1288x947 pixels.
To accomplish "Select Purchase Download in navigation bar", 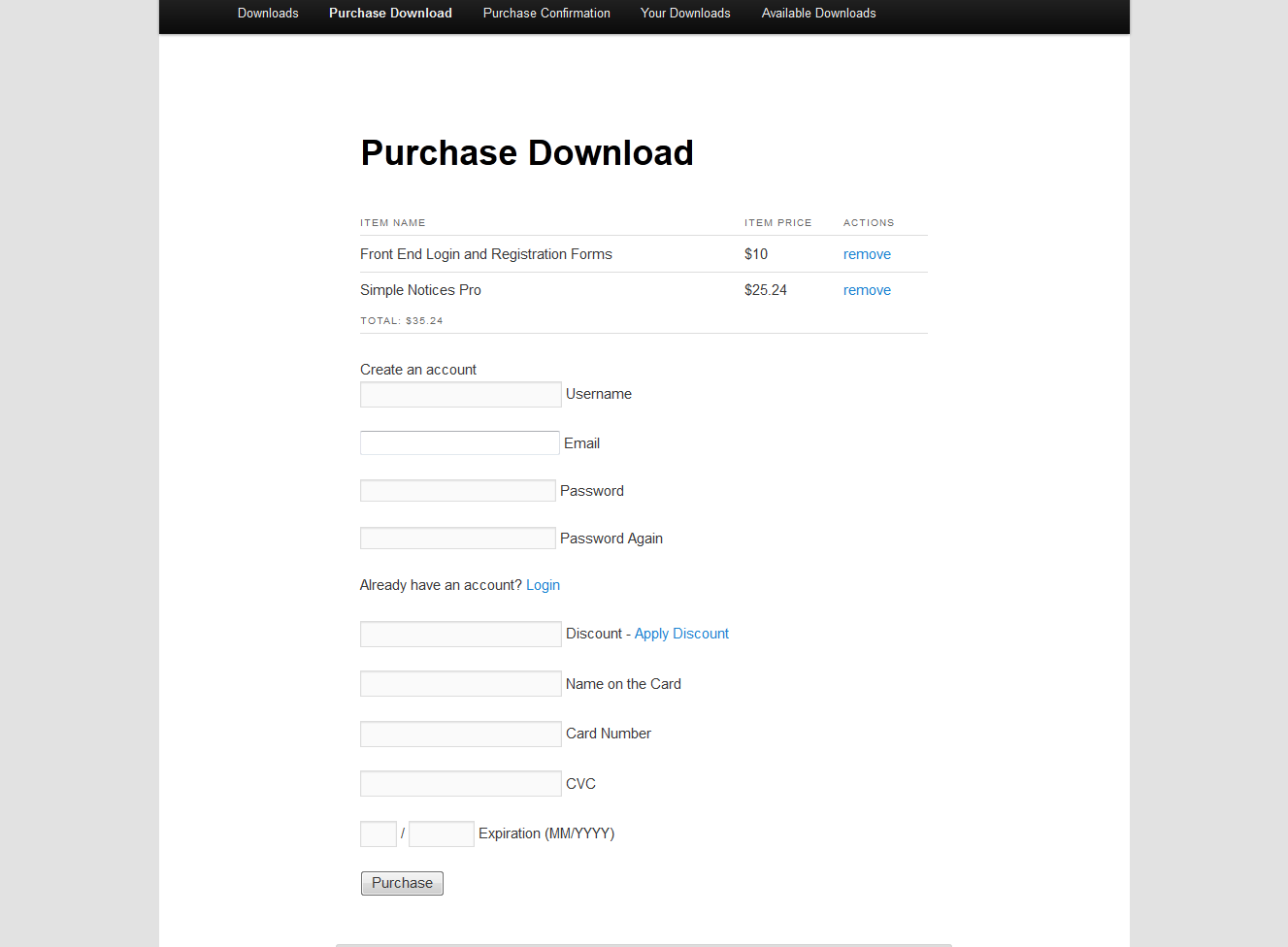I will 390,14.
